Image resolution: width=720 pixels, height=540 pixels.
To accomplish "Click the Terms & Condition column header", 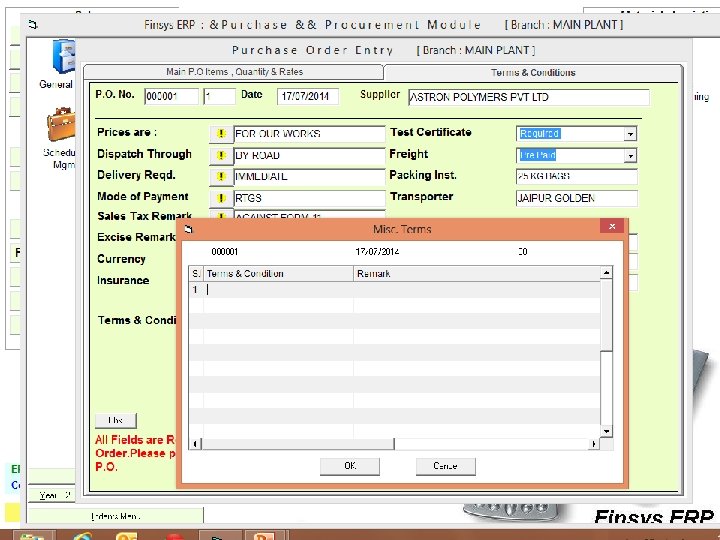I will pyautogui.click(x=278, y=274).
